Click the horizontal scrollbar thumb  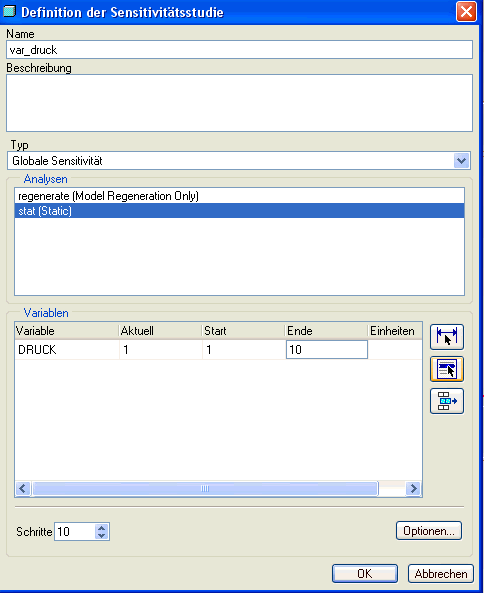205,489
